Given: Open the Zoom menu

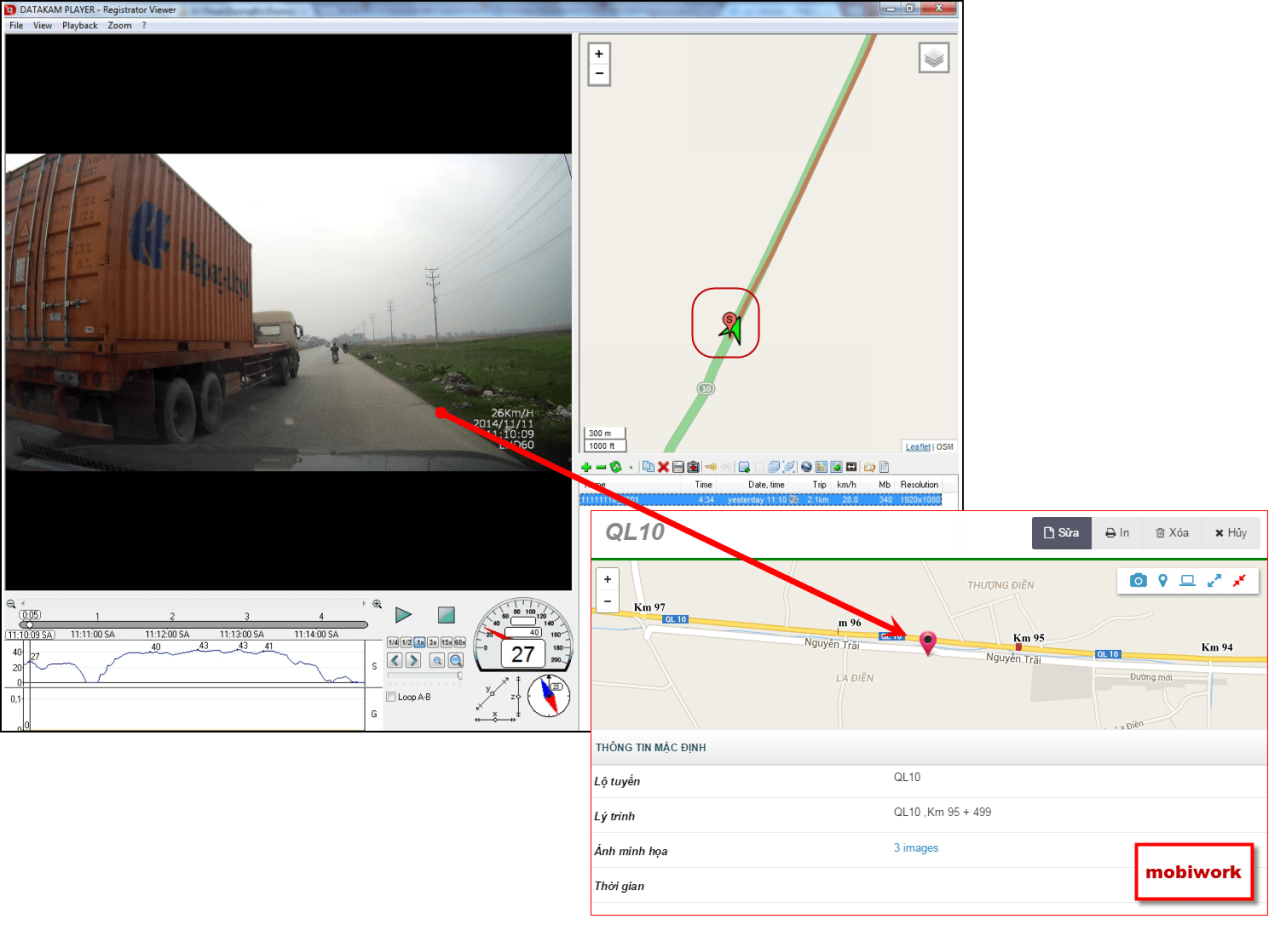Looking at the screenshot, I should (x=119, y=25).
